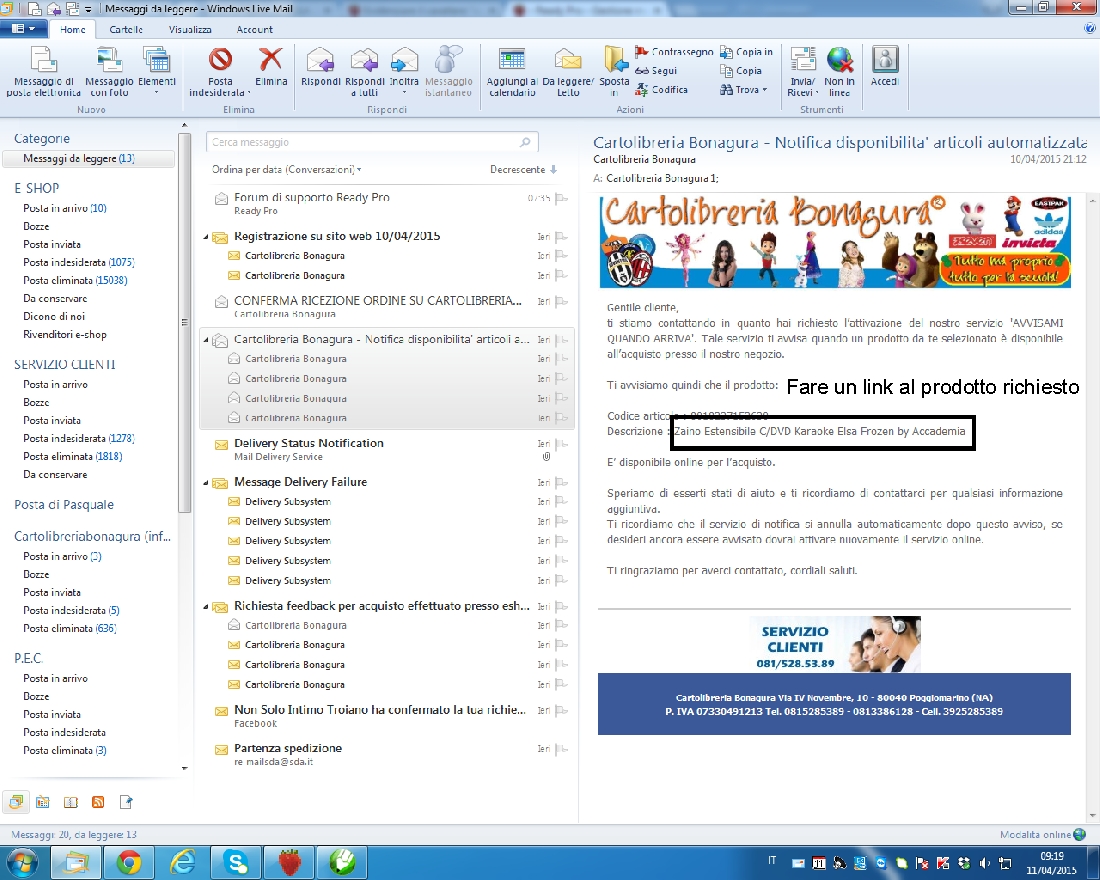The height and width of the screenshot is (880, 1100).
Task: Move message using Sposta in
Action: (615, 71)
